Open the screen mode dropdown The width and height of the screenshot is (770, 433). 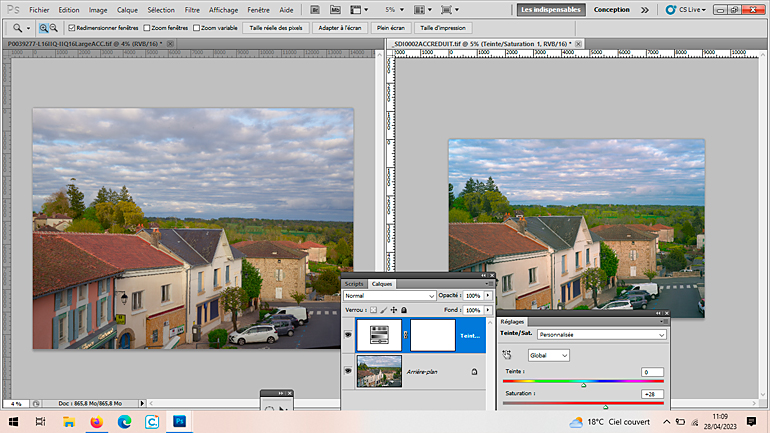tap(450, 10)
